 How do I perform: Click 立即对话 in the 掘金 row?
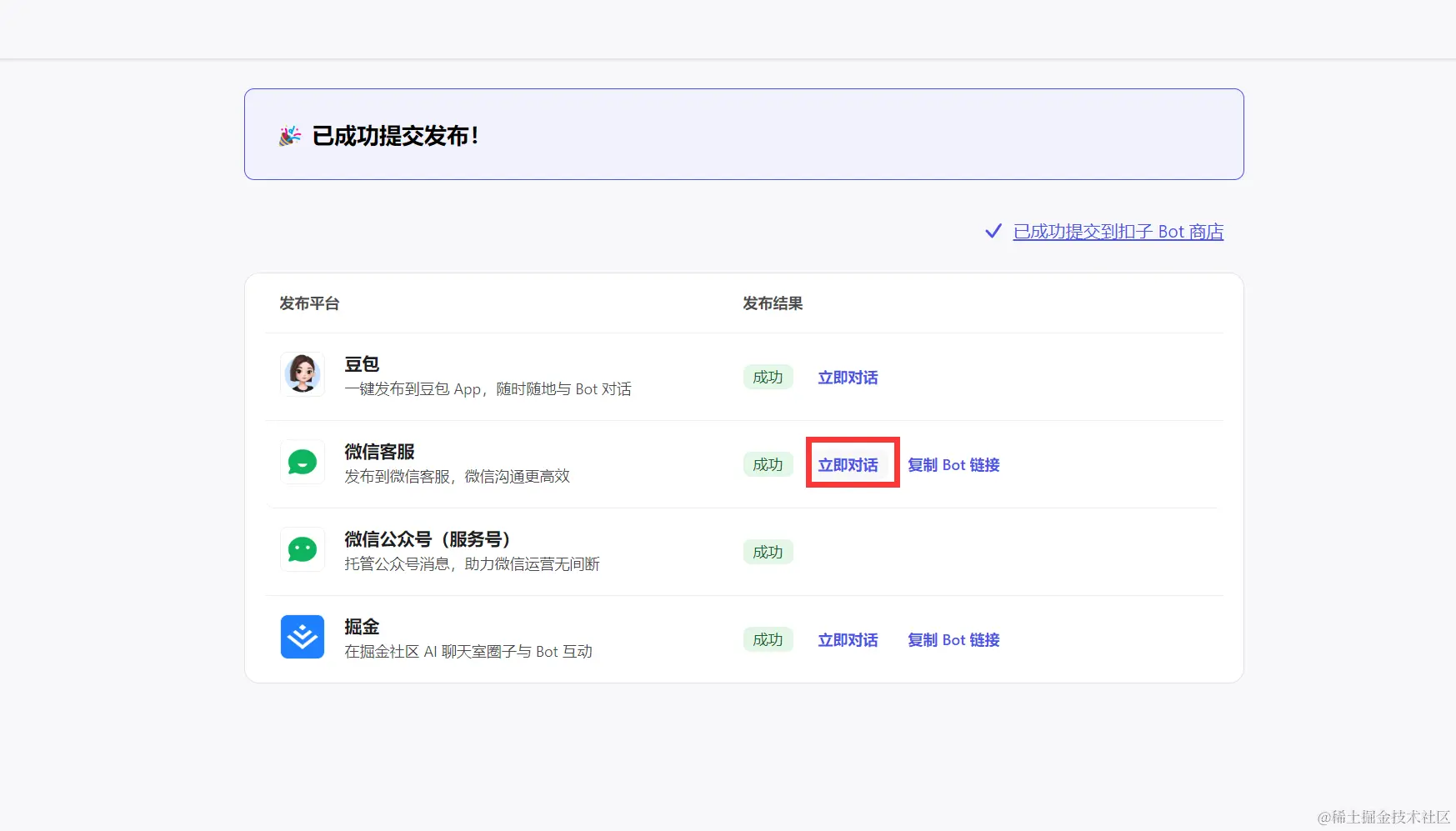coord(848,640)
